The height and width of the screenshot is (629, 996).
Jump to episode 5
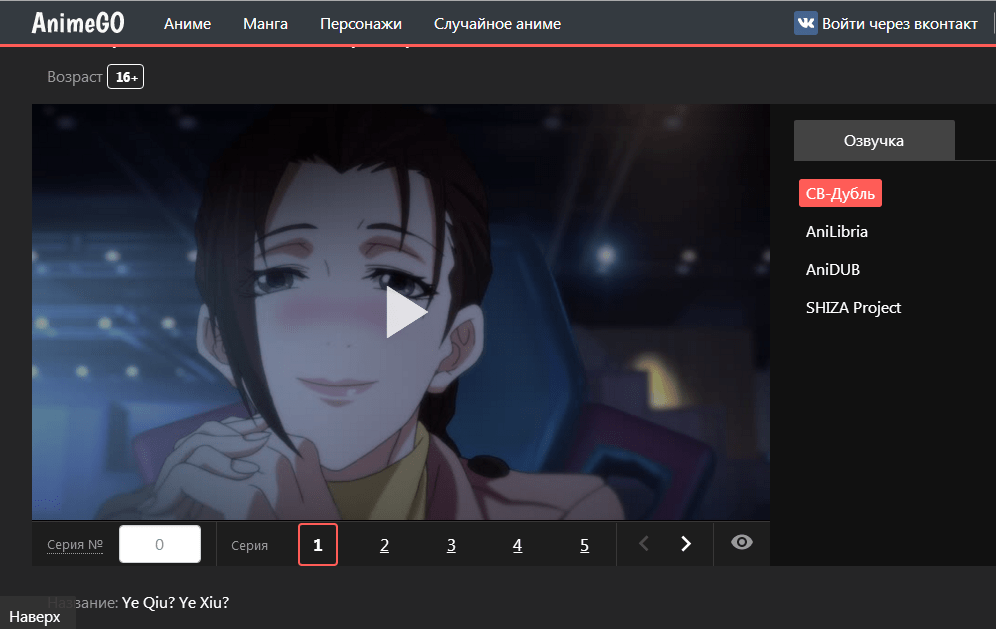pos(584,545)
